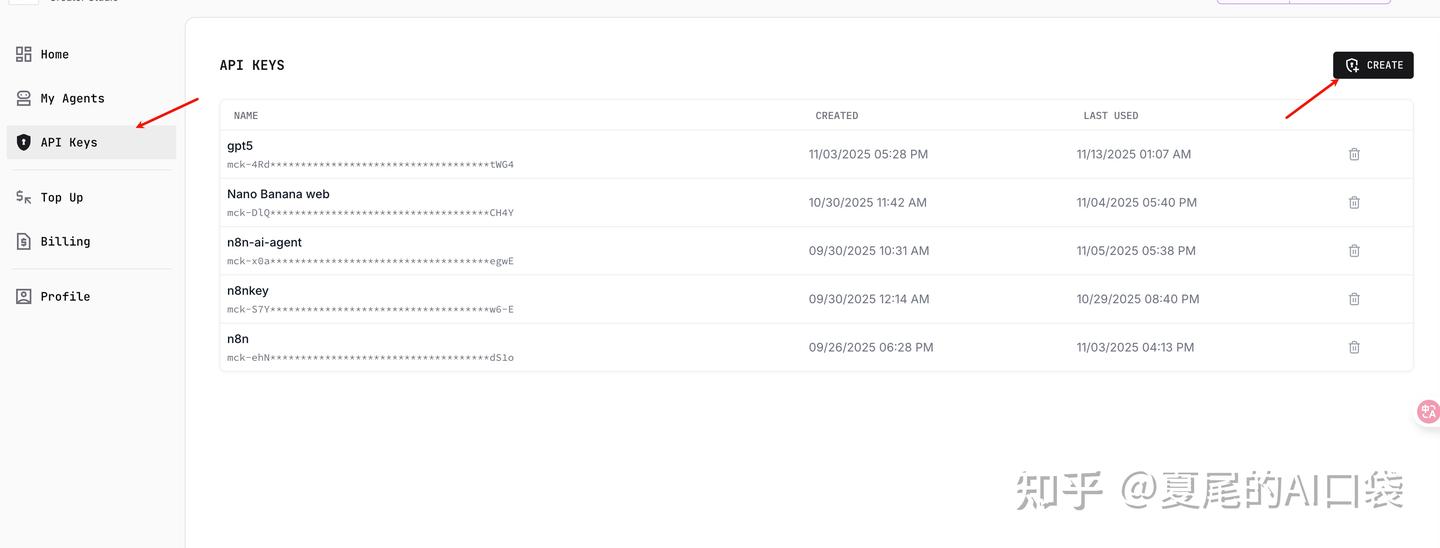Delete the gpt5 API key

[1354, 154]
